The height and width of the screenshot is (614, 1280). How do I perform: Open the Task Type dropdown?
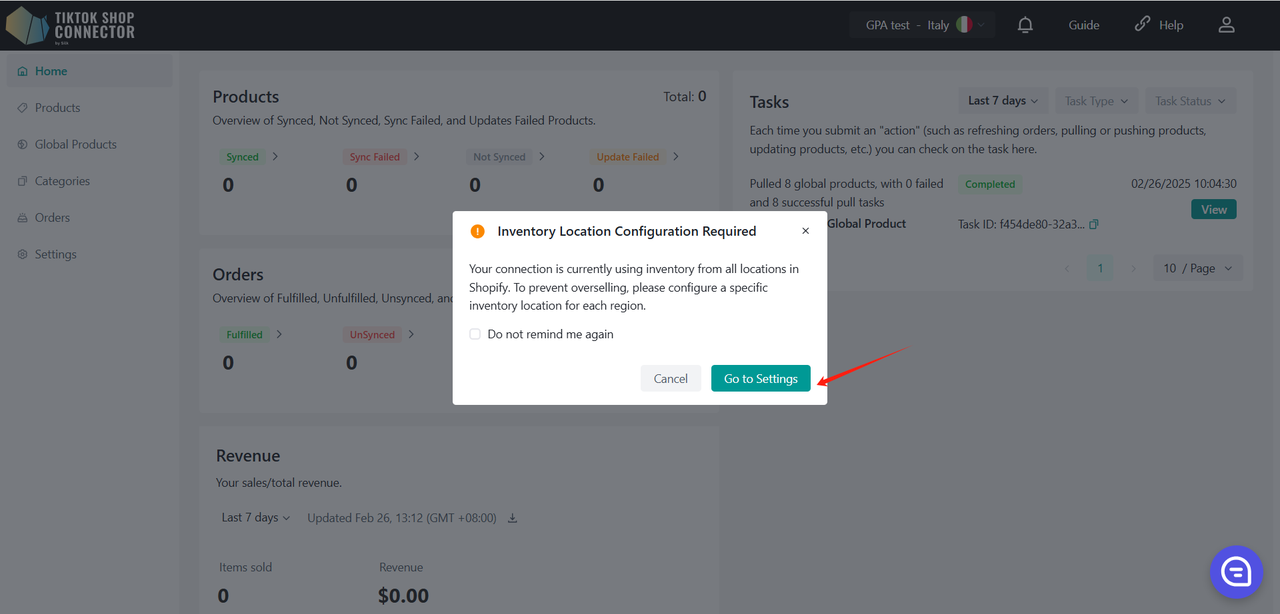coord(1096,101)
